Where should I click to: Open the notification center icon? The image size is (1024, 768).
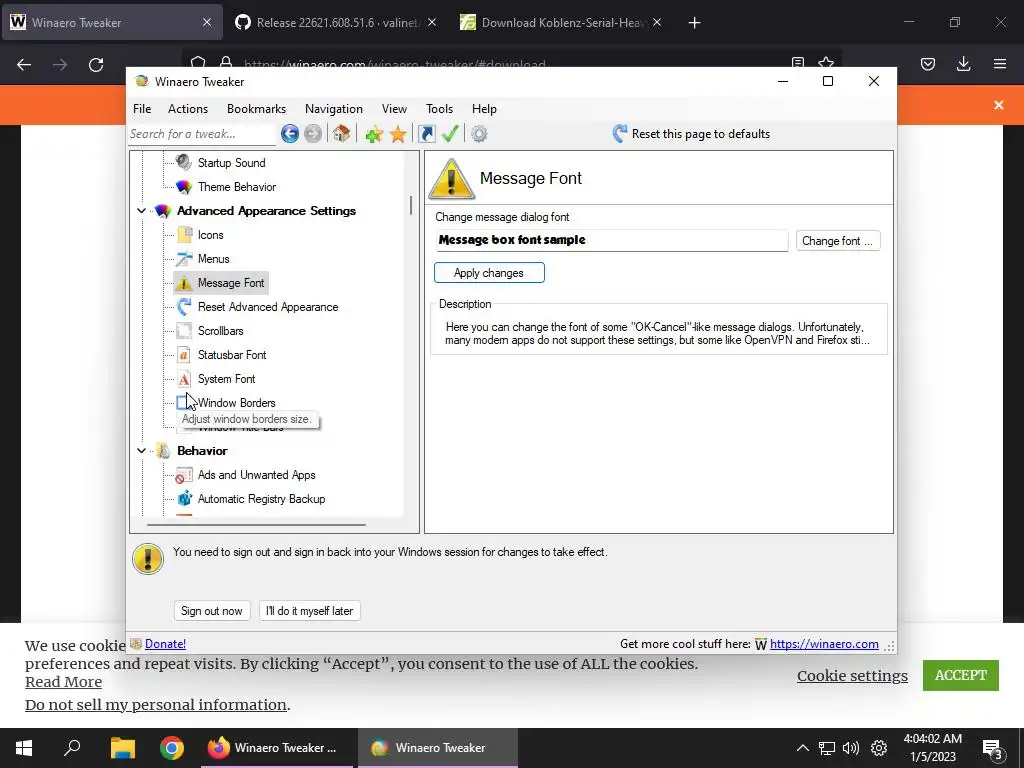(993, 748)
